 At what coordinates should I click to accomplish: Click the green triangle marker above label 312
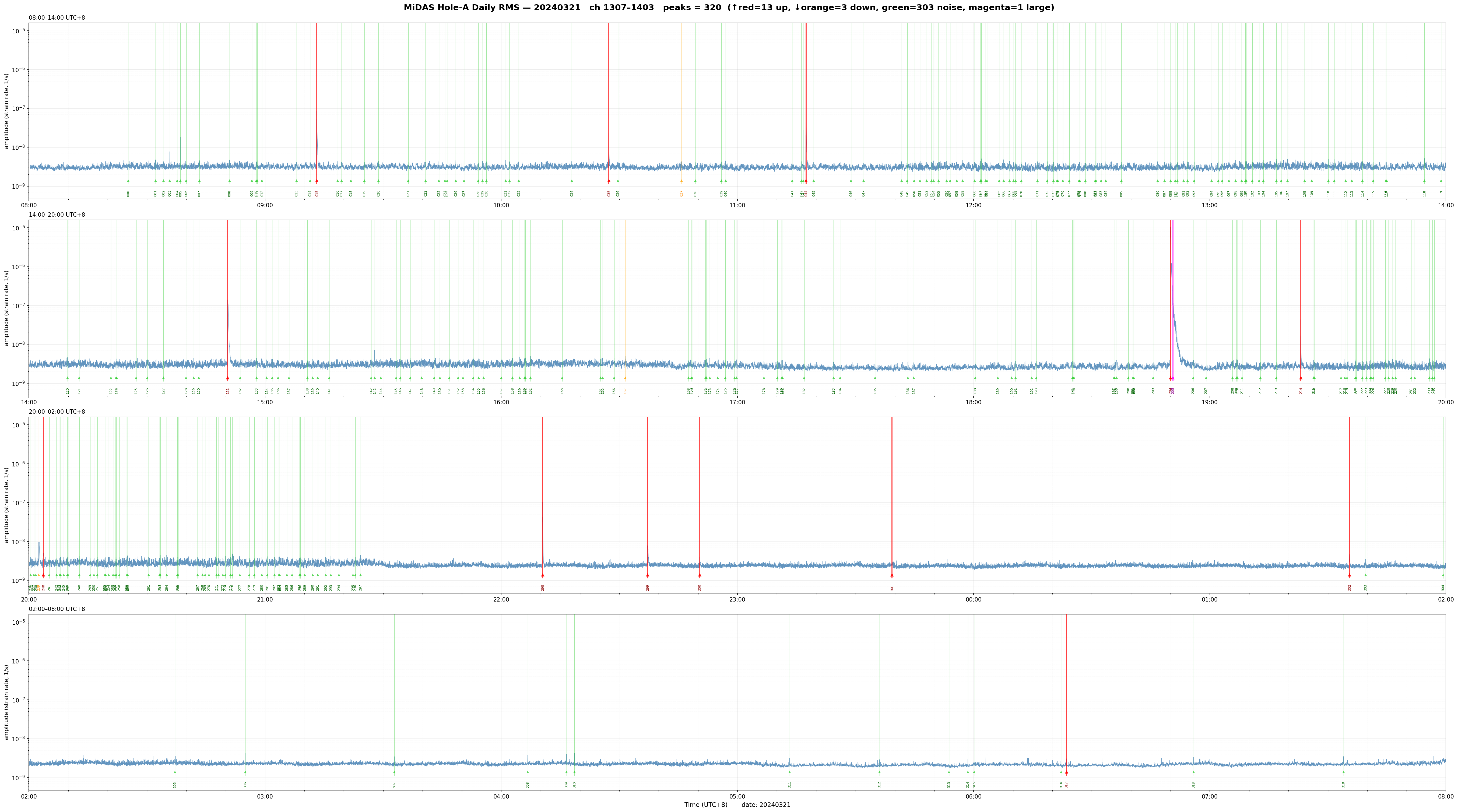[x=880, y=772]
